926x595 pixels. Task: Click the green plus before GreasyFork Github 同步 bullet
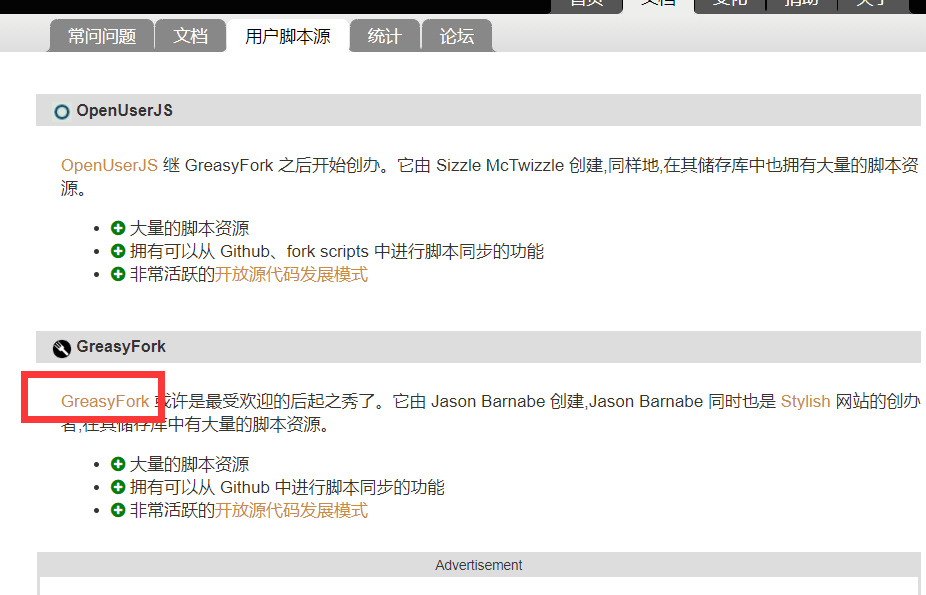[x=118, y=487]
